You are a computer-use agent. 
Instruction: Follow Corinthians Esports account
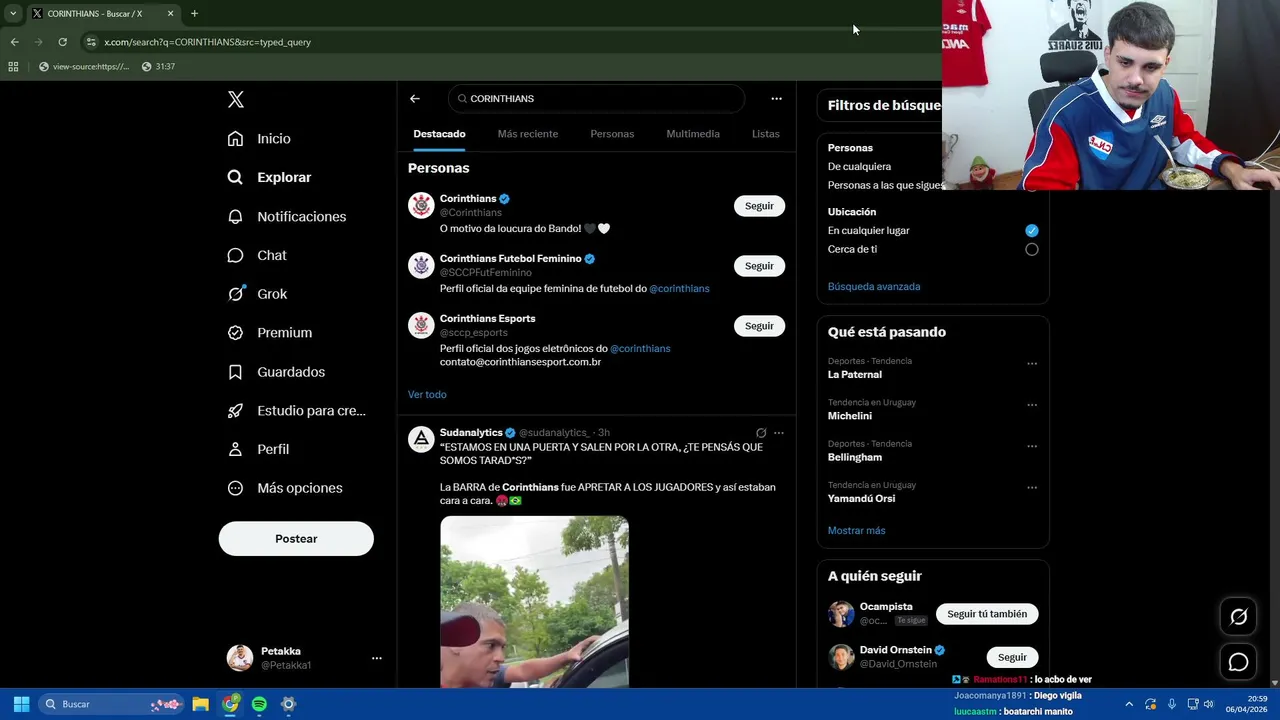pos(759,326)
